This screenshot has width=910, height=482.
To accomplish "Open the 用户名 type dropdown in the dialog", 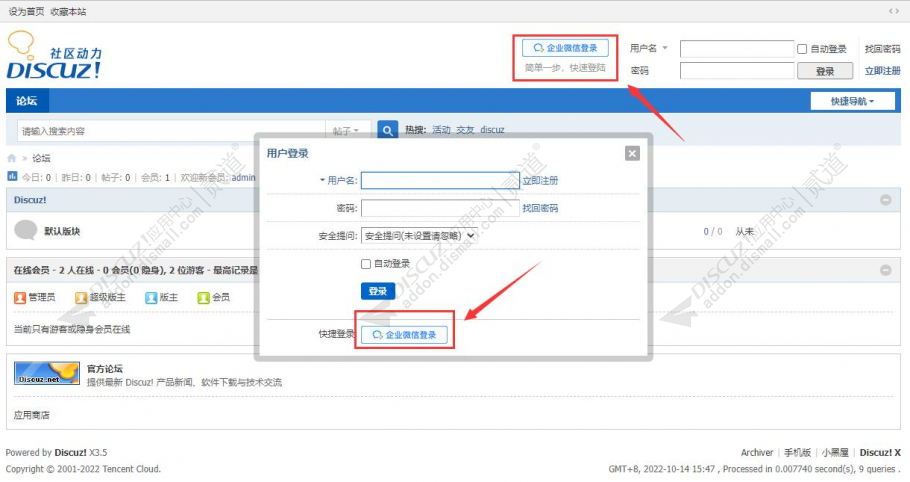I will [322, 180].
